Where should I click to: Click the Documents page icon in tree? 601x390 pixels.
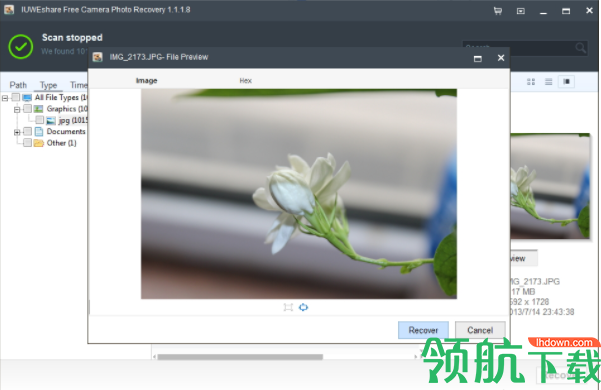coord(39,132)
